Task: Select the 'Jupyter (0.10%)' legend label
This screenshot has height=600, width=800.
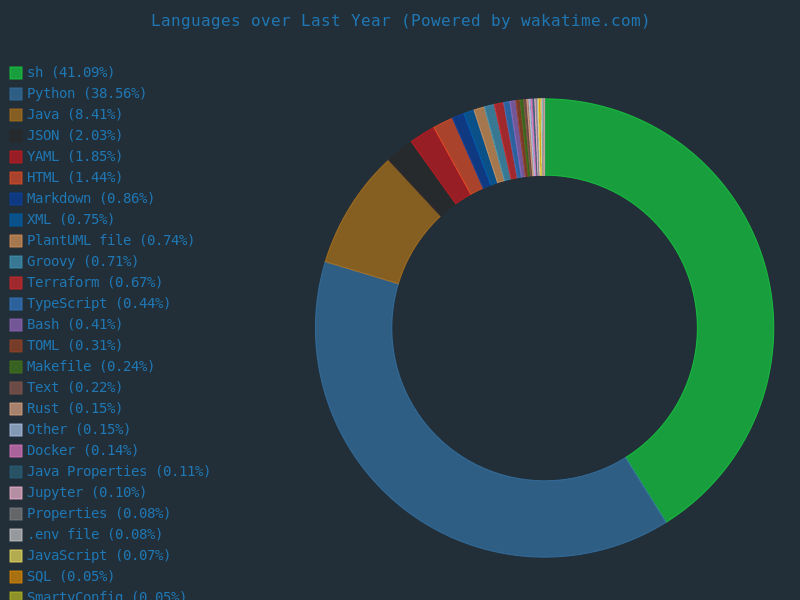Action: (x=87, y=492)
